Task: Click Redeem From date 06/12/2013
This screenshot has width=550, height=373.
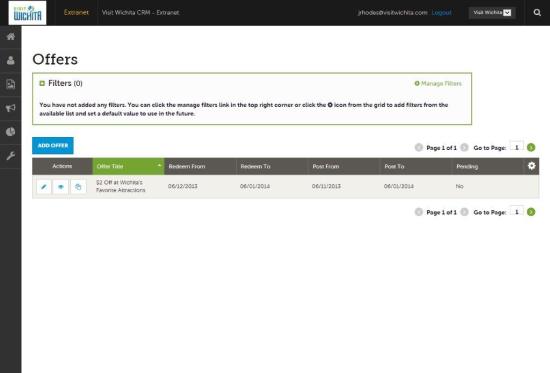Action: [x=183, y=186]
